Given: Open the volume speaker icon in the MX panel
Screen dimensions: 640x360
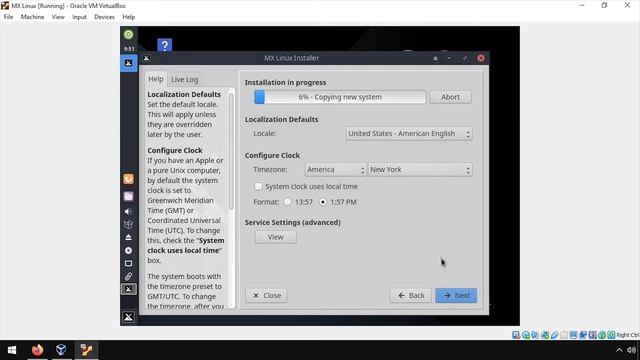Looking at the screenshot, I should 128,211.
